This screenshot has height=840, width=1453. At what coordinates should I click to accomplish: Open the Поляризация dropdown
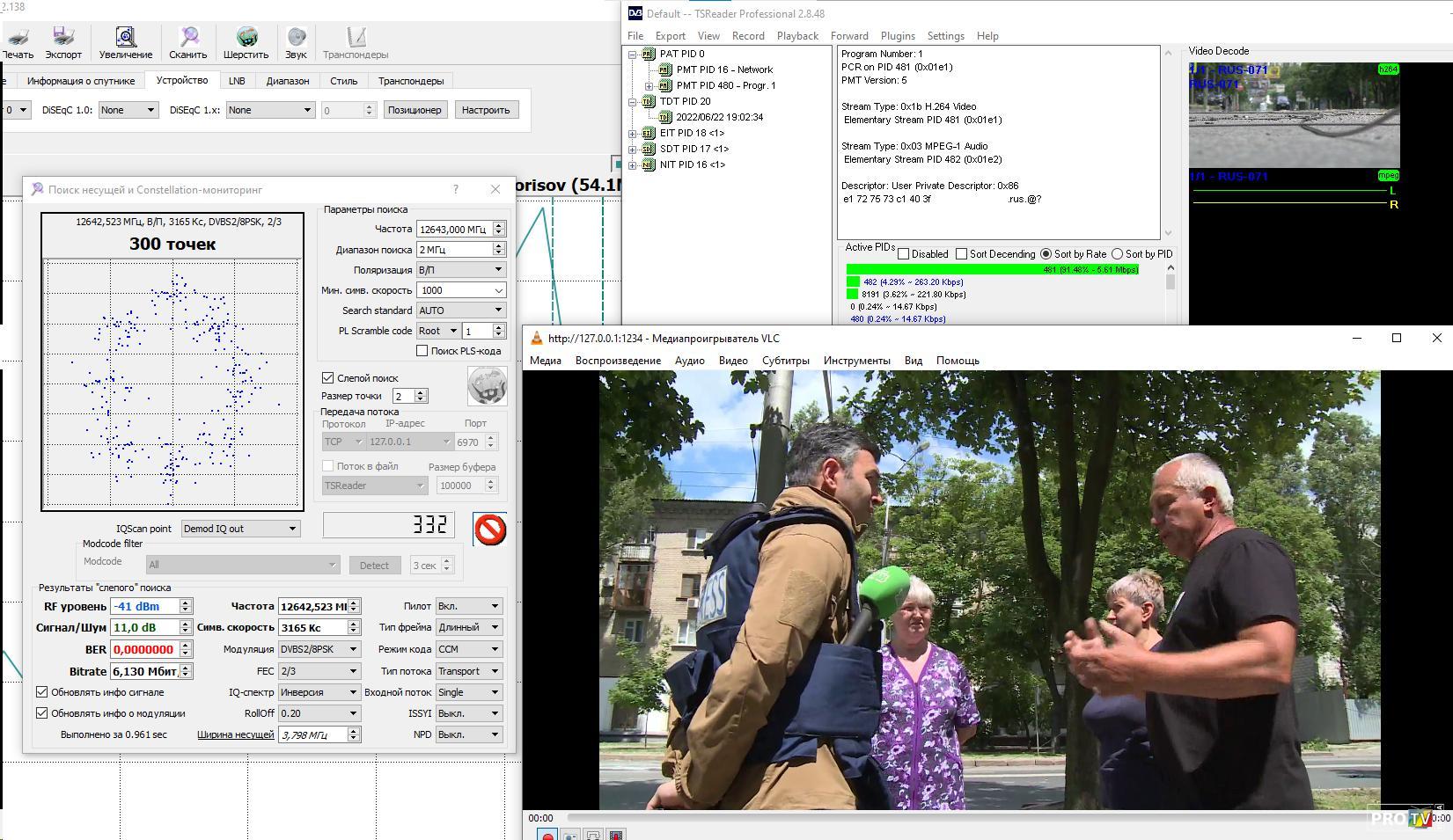point(460,270)
